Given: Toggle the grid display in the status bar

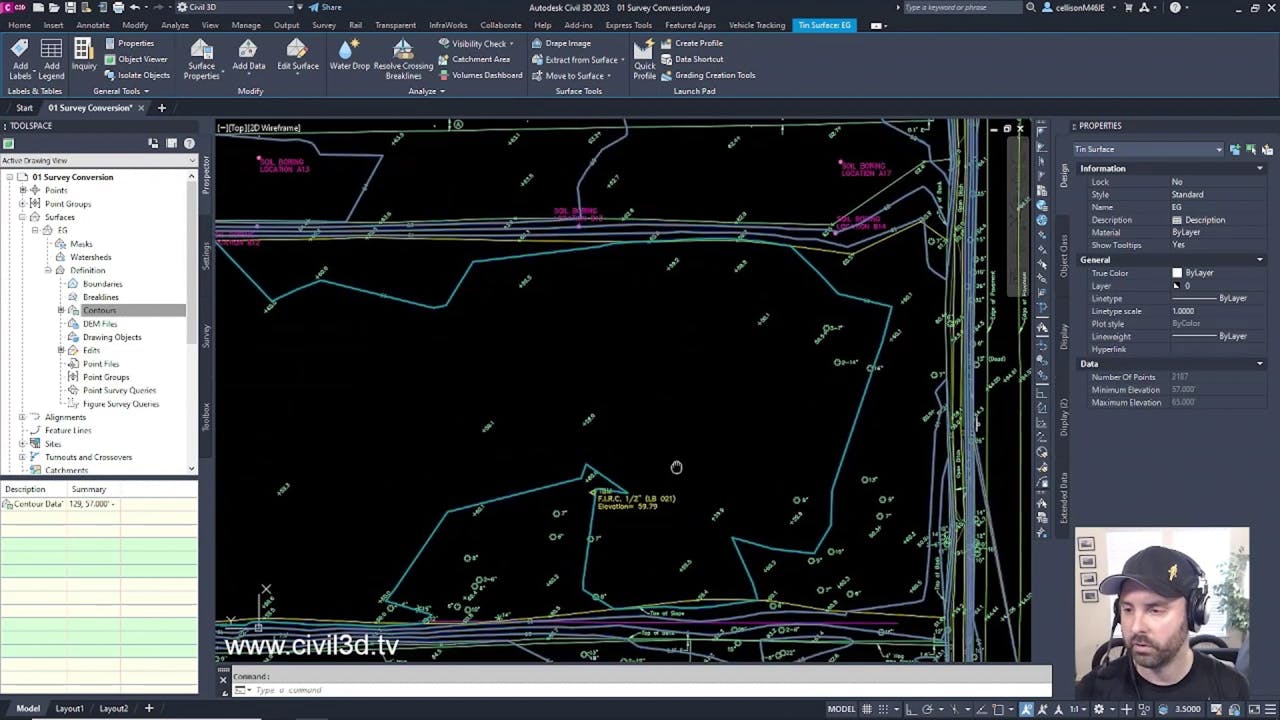Looking at the screenshot, I should tap(866, 708).
